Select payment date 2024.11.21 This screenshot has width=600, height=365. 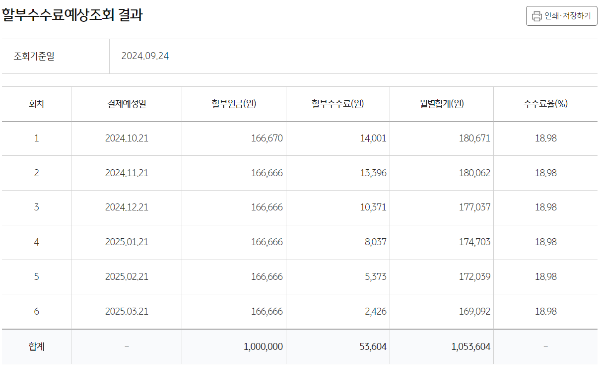[x=127, y=173]
